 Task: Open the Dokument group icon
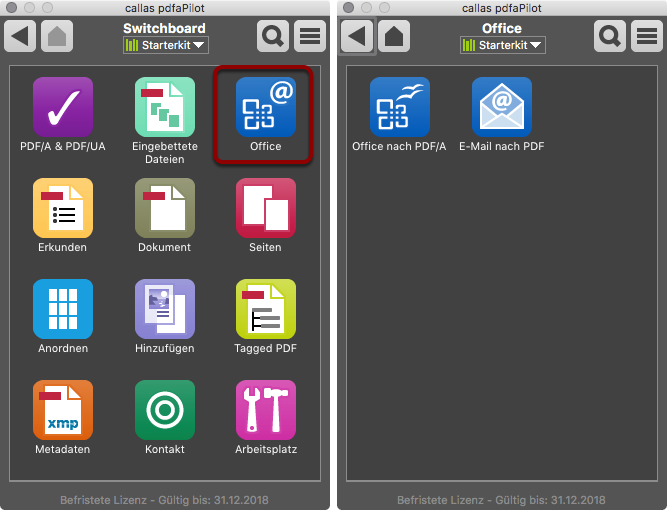coord(165,208)
